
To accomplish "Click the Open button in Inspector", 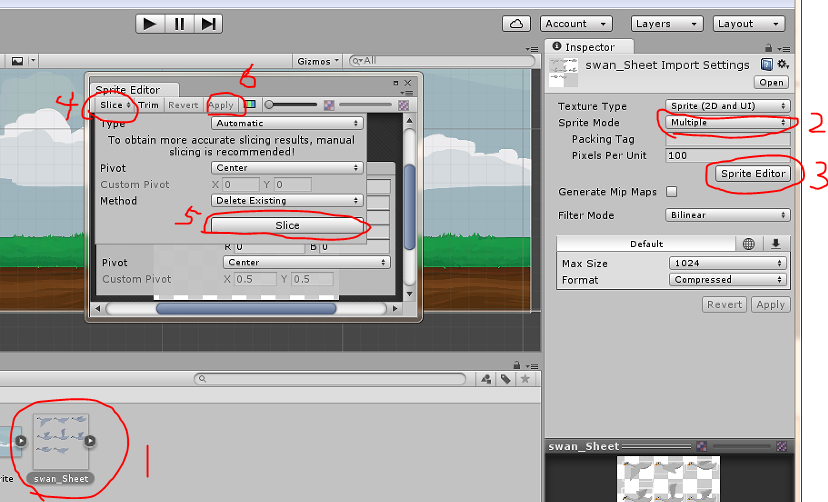I will [x=771, y=82].
